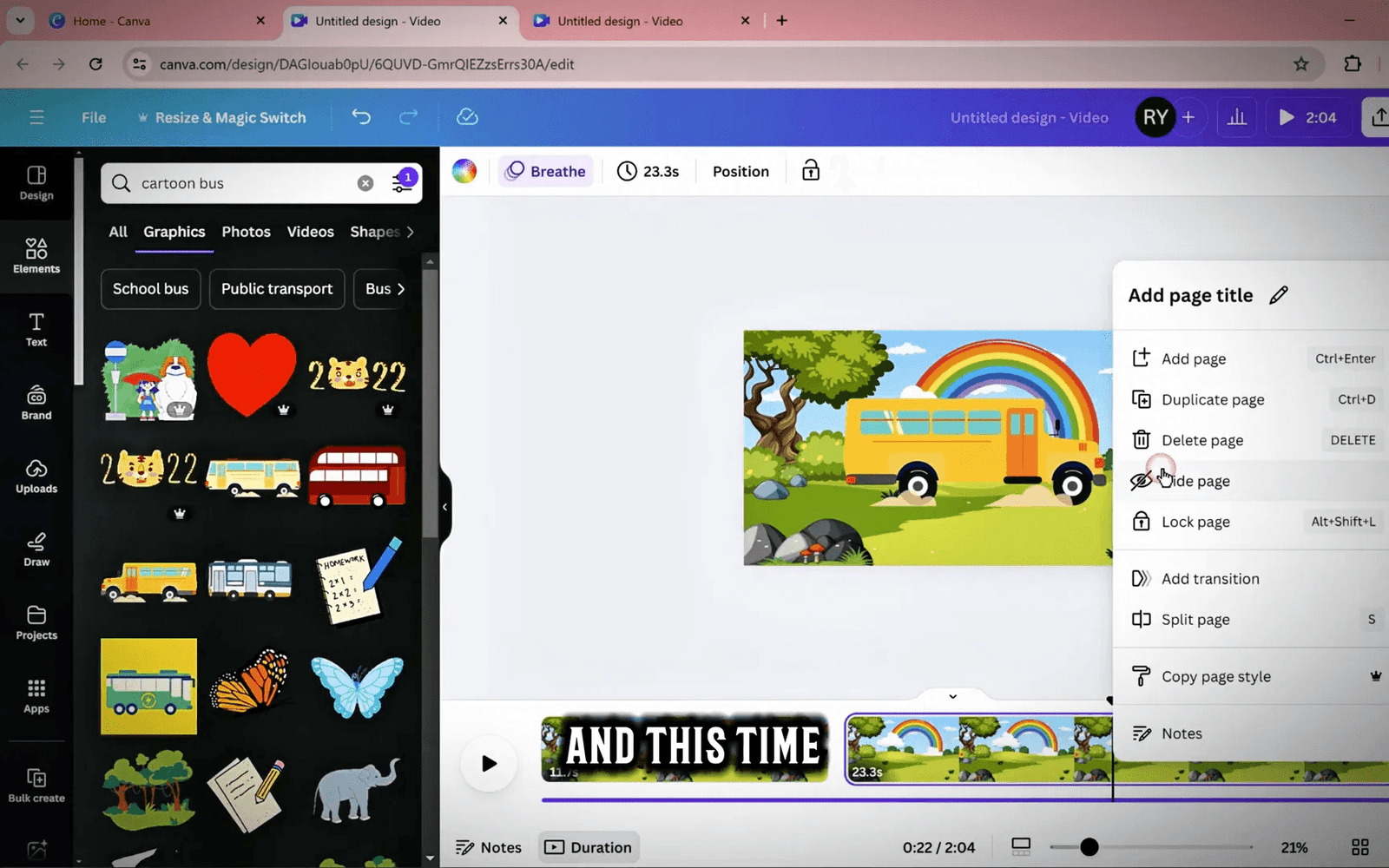The image size is (1389, 868).
Task: Open analytics insights chart icon
Action: pyautogui.click(x=1237, y=117)
